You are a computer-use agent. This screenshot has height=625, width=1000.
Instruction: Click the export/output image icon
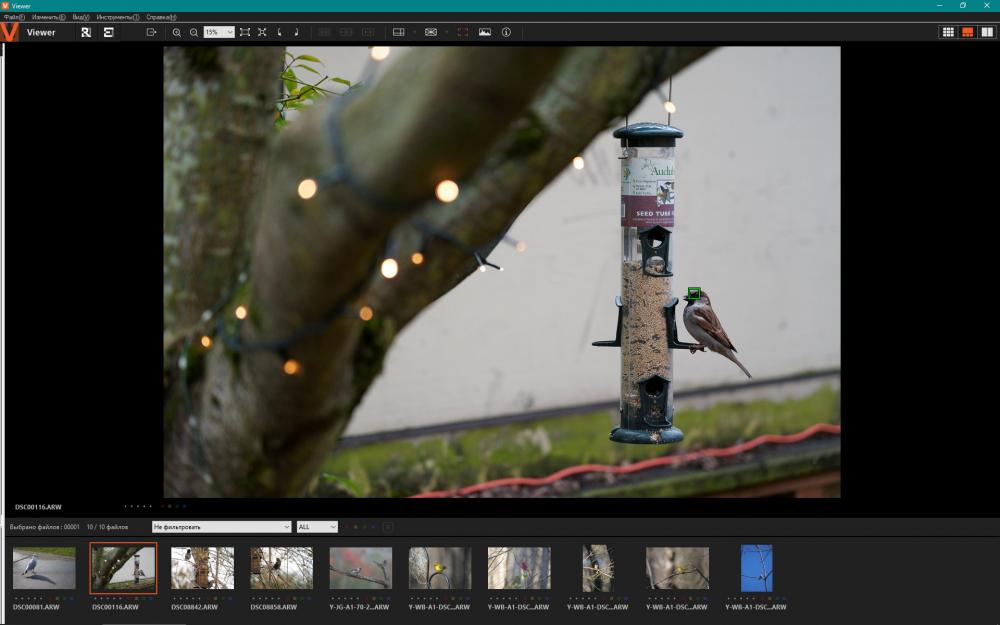pos(151,32)
